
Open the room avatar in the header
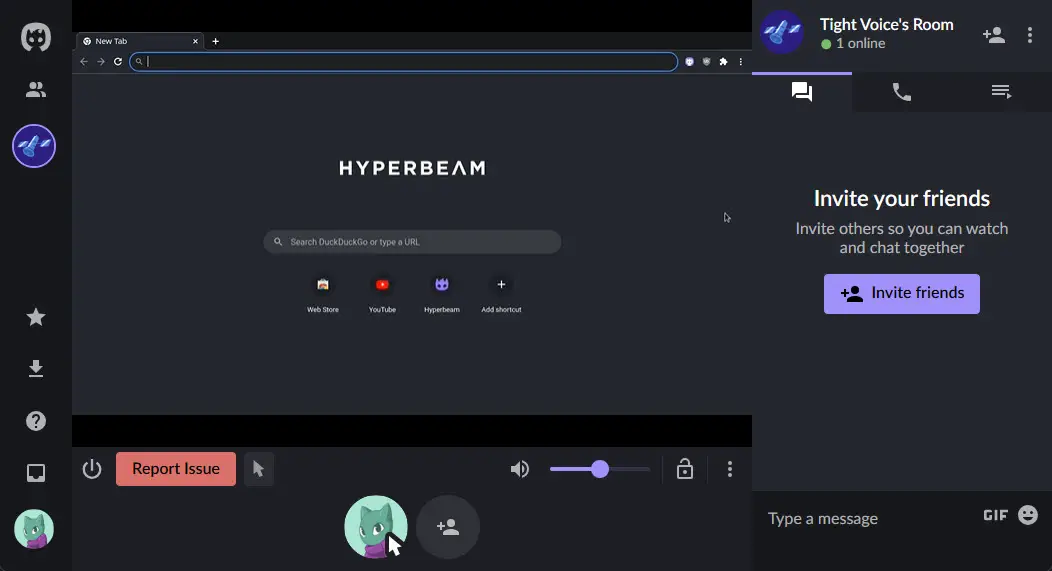(782, 32)
